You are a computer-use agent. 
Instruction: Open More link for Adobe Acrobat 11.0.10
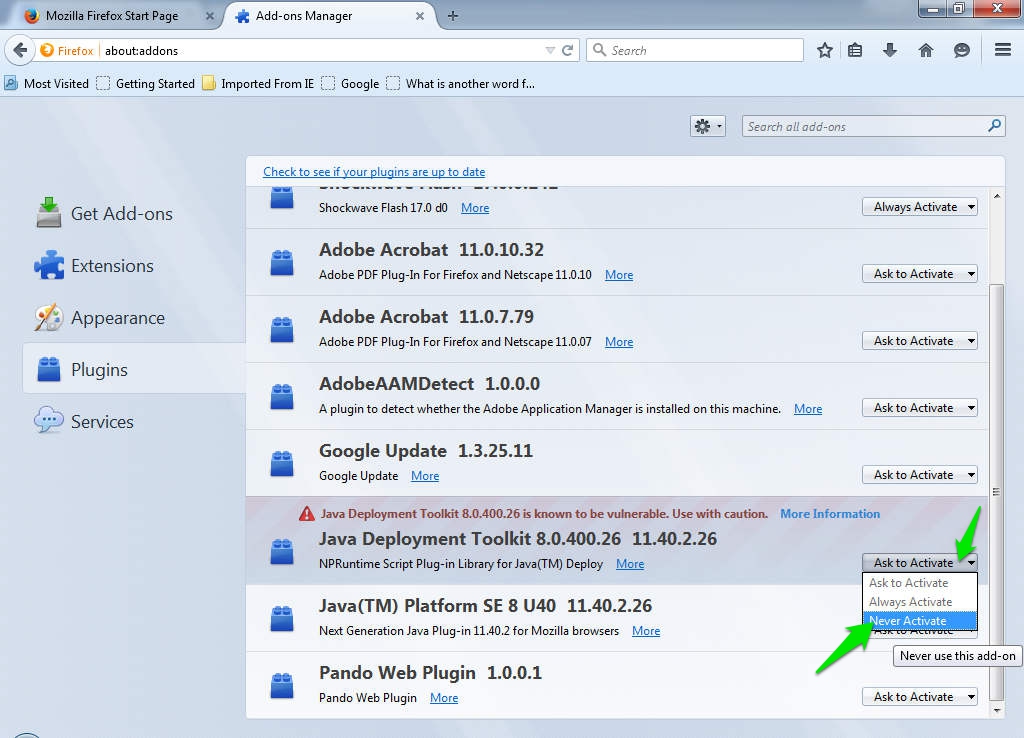[x=618, y=275]
